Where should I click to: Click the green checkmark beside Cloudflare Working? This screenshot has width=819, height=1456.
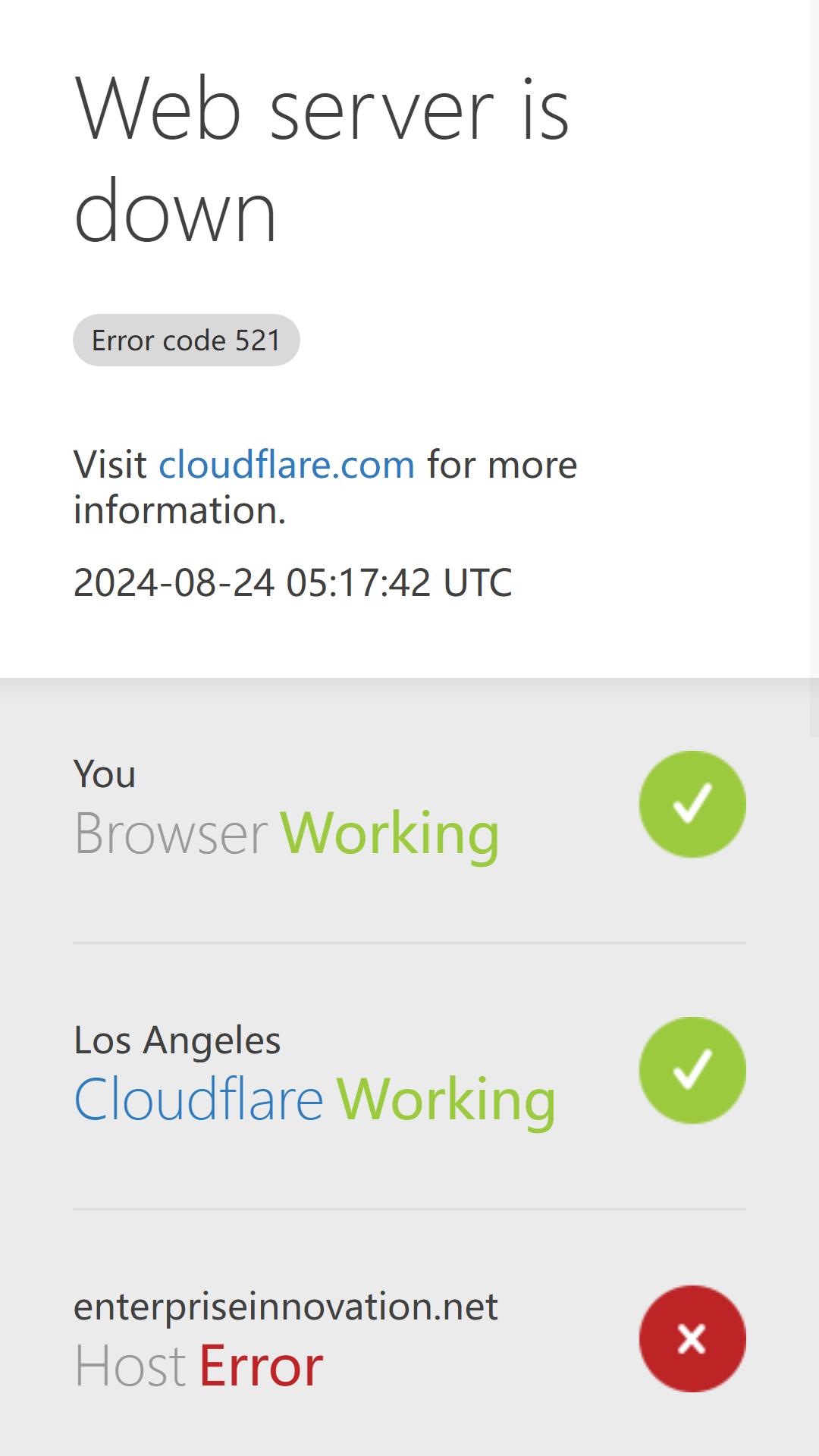click(692, 1070)
